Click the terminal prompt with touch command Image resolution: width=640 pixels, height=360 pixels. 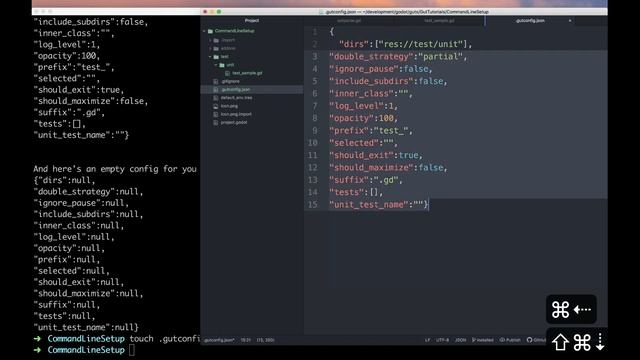(116, 339)
